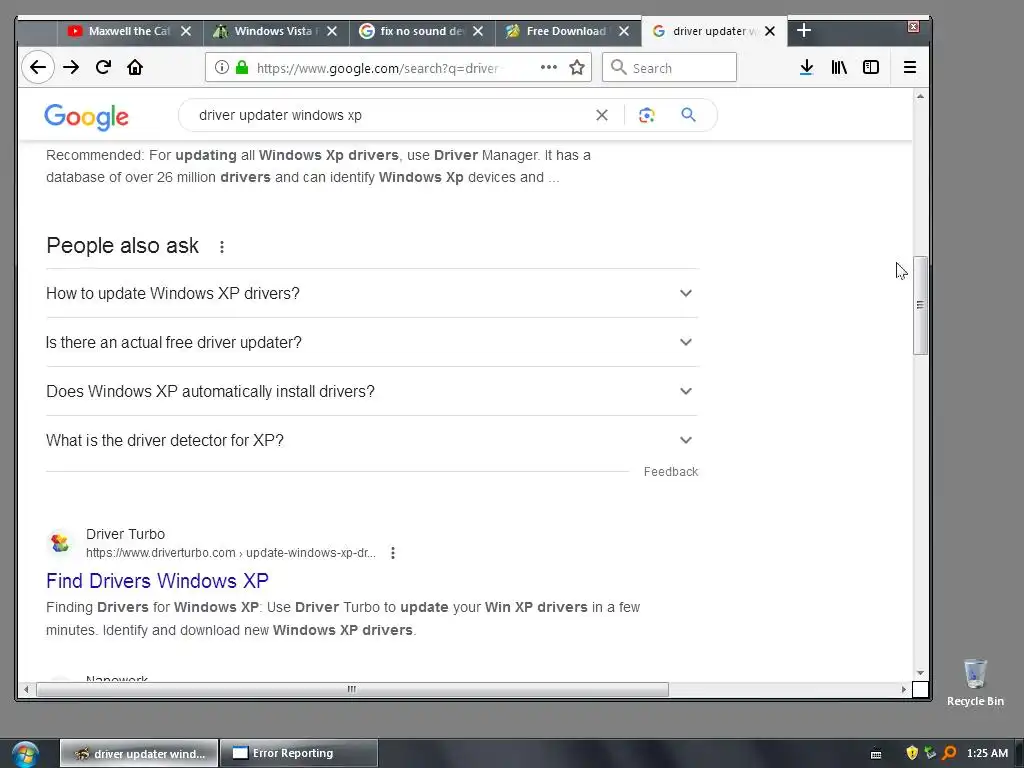The width and height of the screenshot is (1024, 768).
Task: Click the keyboard icon in system tray
Action: (876, 754)
